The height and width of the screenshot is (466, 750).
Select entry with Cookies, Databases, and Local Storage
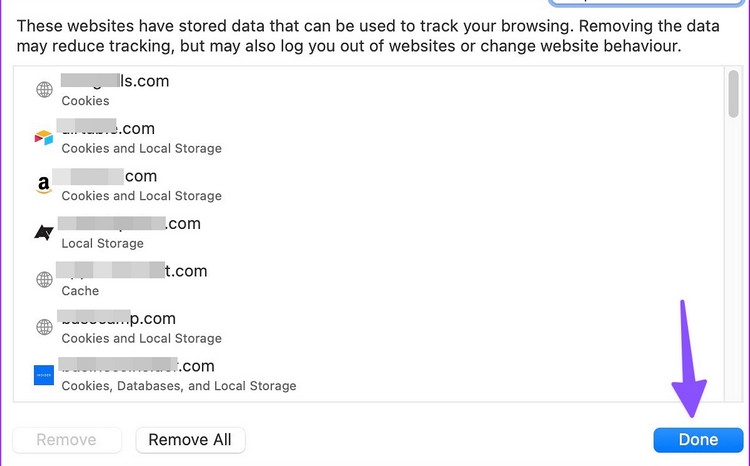pos(300,375)
